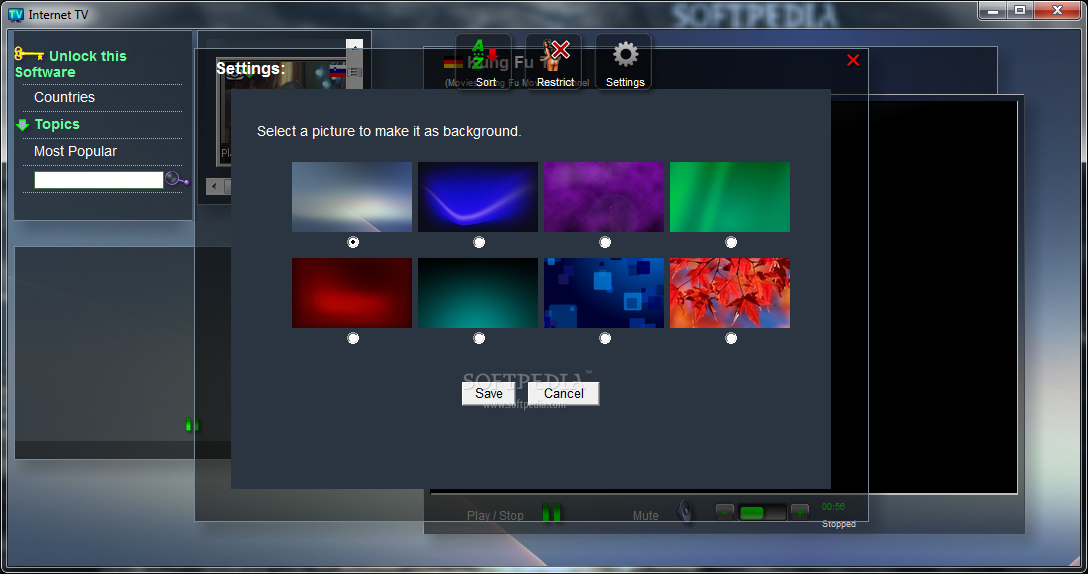Increase volume with the plus button
The height and width of the screenshot is (574, 1088).
(x=800, y=512)
